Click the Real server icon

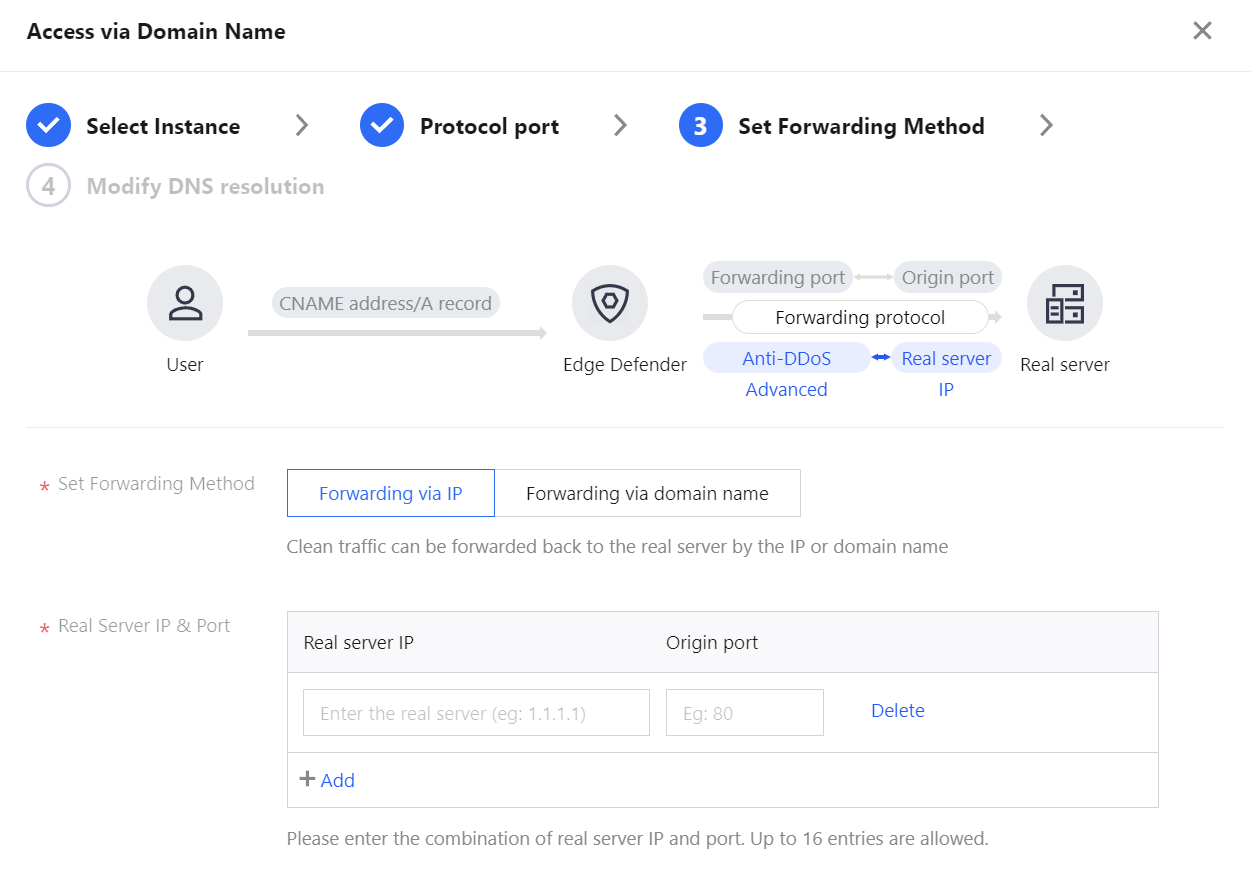click(x=1064, y=303)
